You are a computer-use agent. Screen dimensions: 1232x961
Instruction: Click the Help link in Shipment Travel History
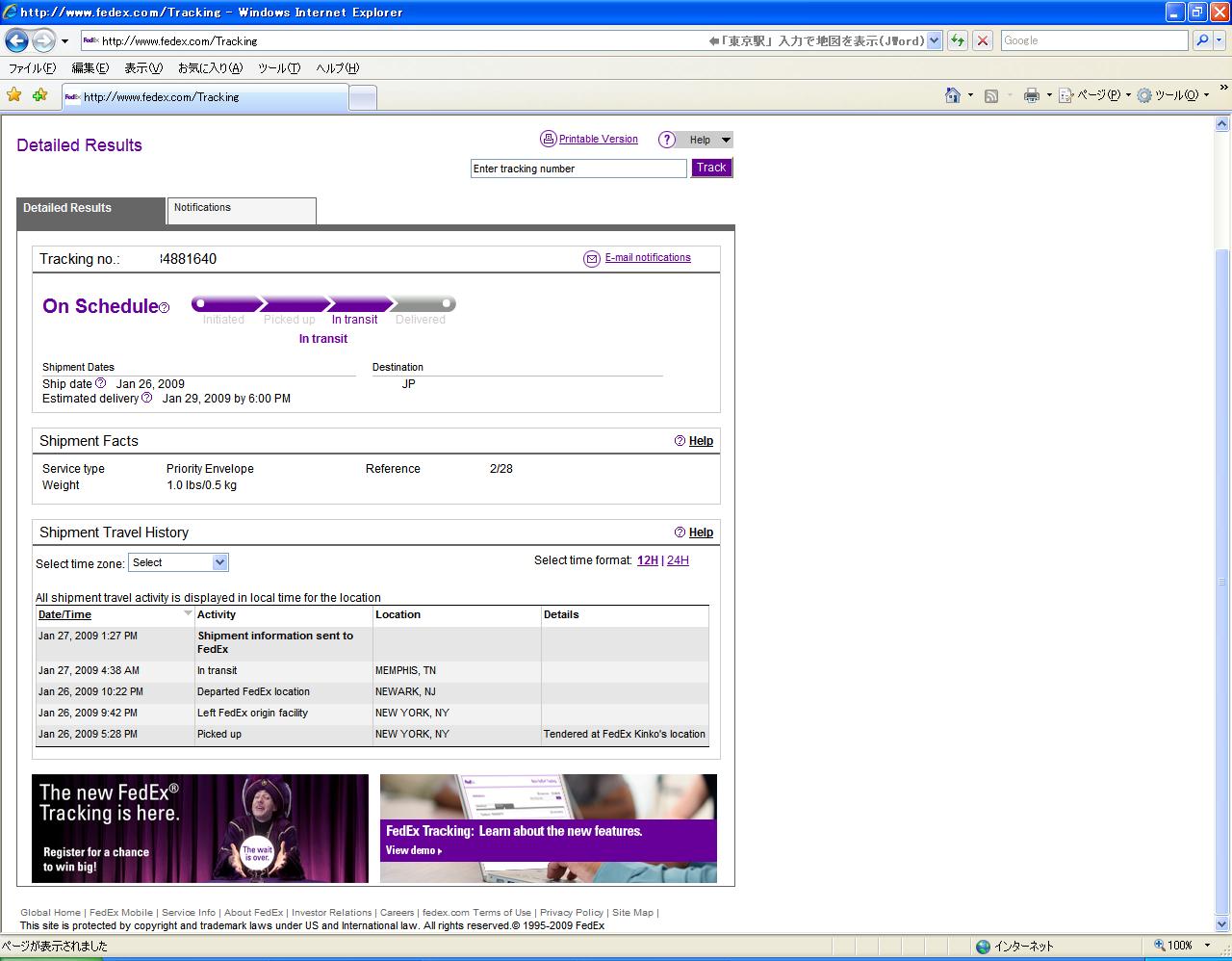(701, 532)
